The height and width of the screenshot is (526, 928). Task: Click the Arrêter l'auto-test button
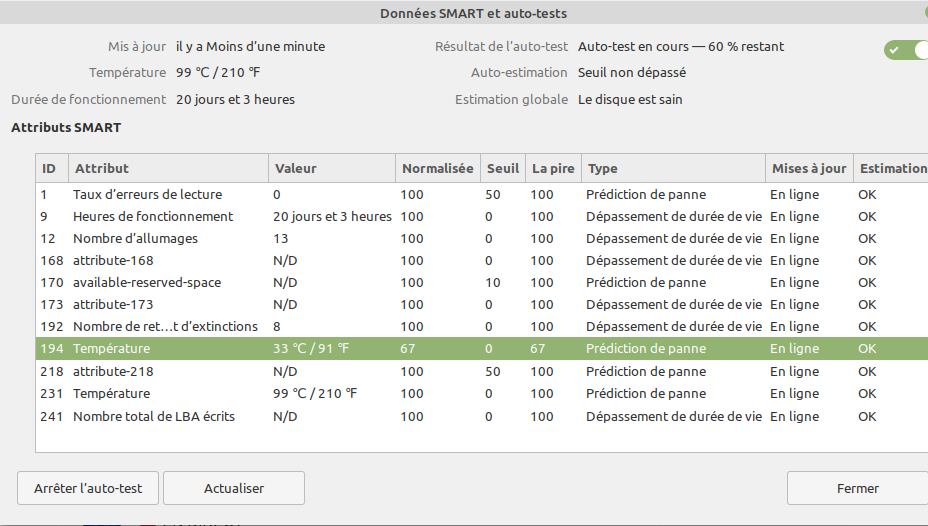[88, 488]
